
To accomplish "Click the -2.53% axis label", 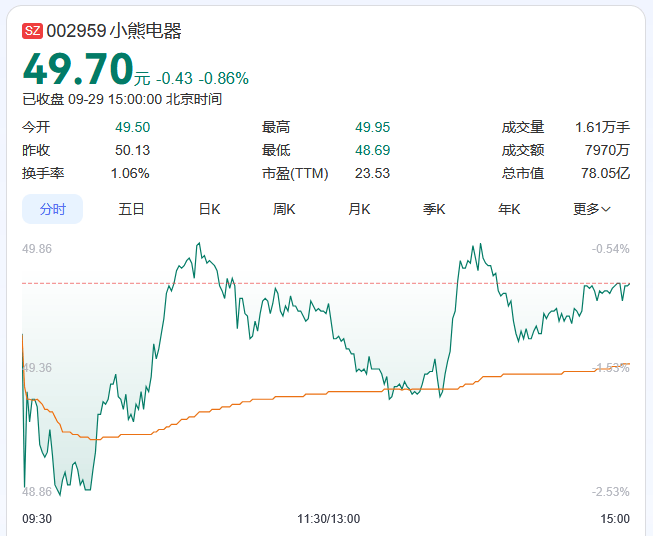I will pos(611,492).
